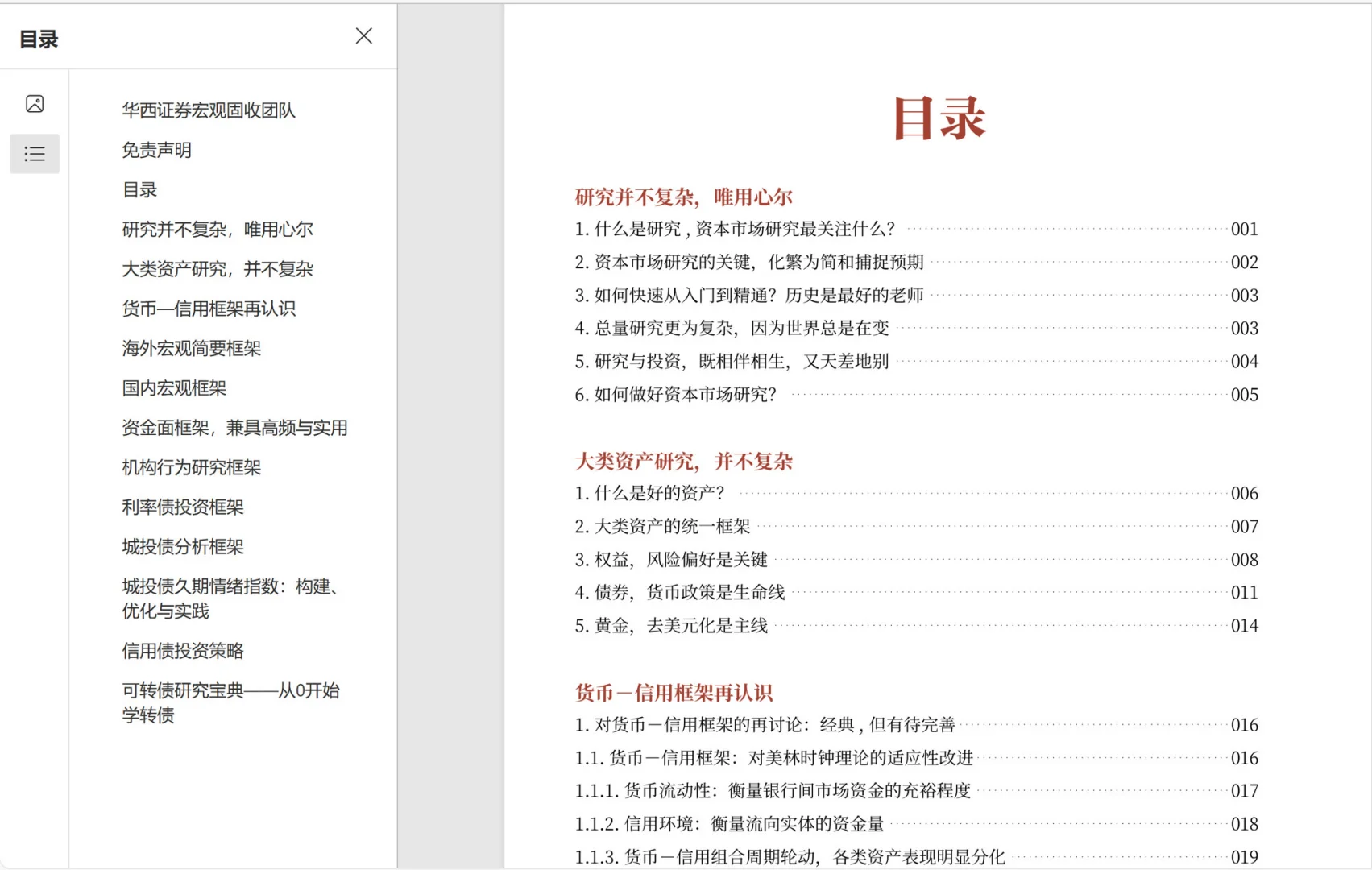
Task: Open 国内宏观框架 from the sidebar
Action: 174,388
